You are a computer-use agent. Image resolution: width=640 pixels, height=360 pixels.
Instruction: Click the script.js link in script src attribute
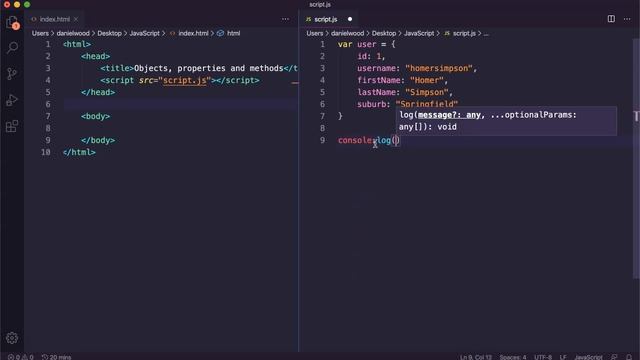(x=184, y=80)
